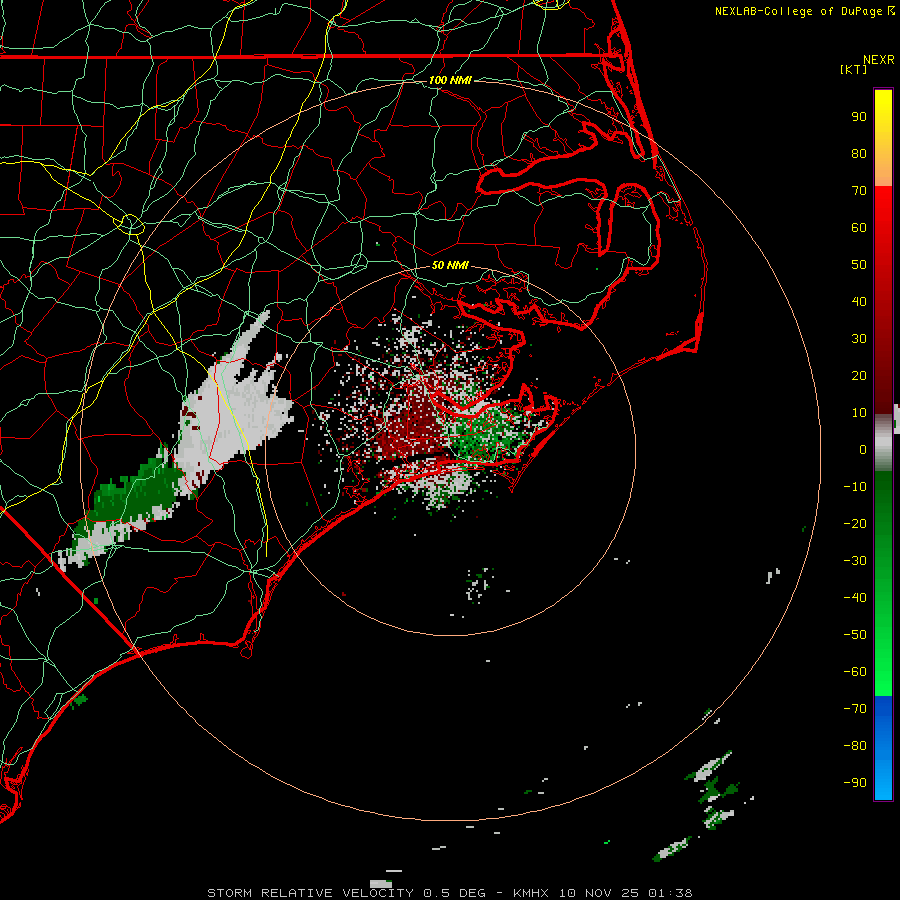Screen dimensions: 900x900
Task: Click the -70 value on velocity scale
Action: (855, 709)
